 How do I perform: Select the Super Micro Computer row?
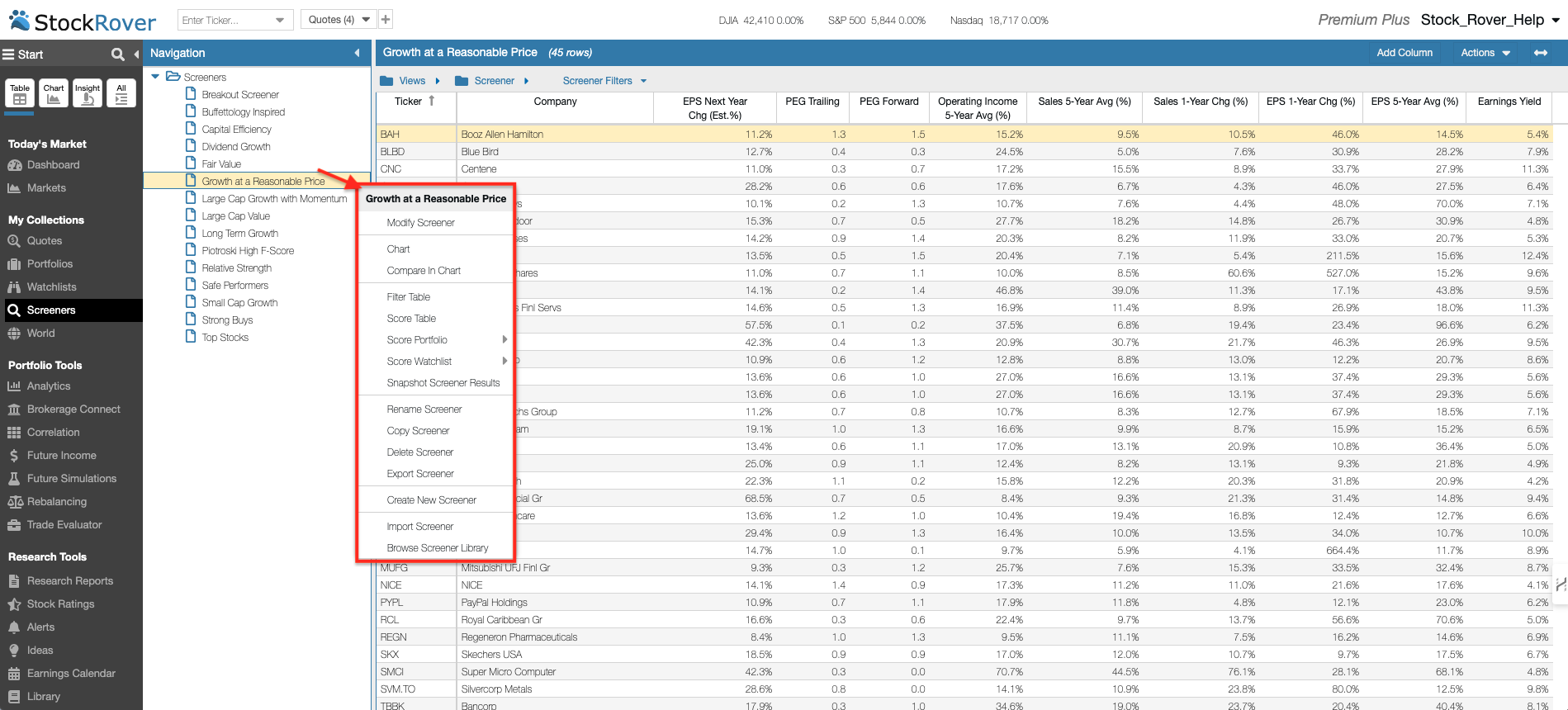coord(964,672)
